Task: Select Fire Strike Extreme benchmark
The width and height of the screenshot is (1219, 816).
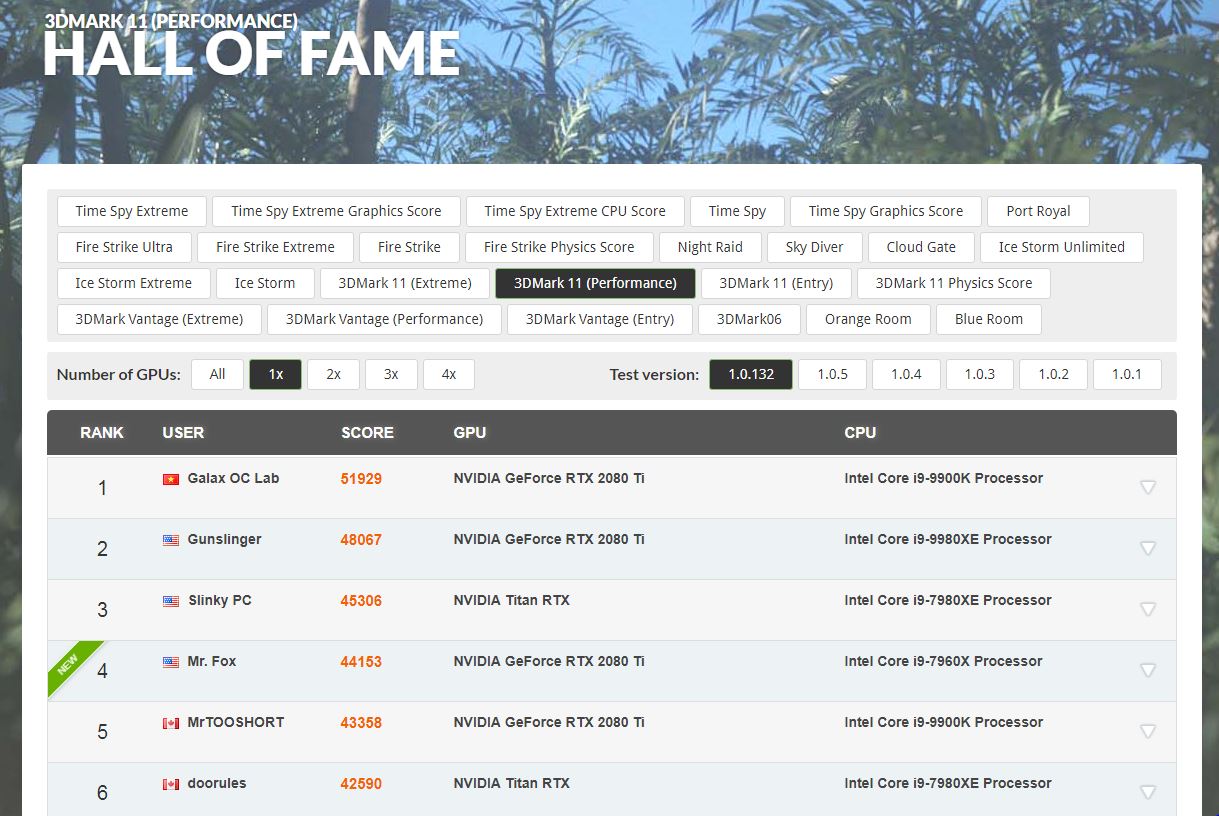Action: [x=275, y=247]
